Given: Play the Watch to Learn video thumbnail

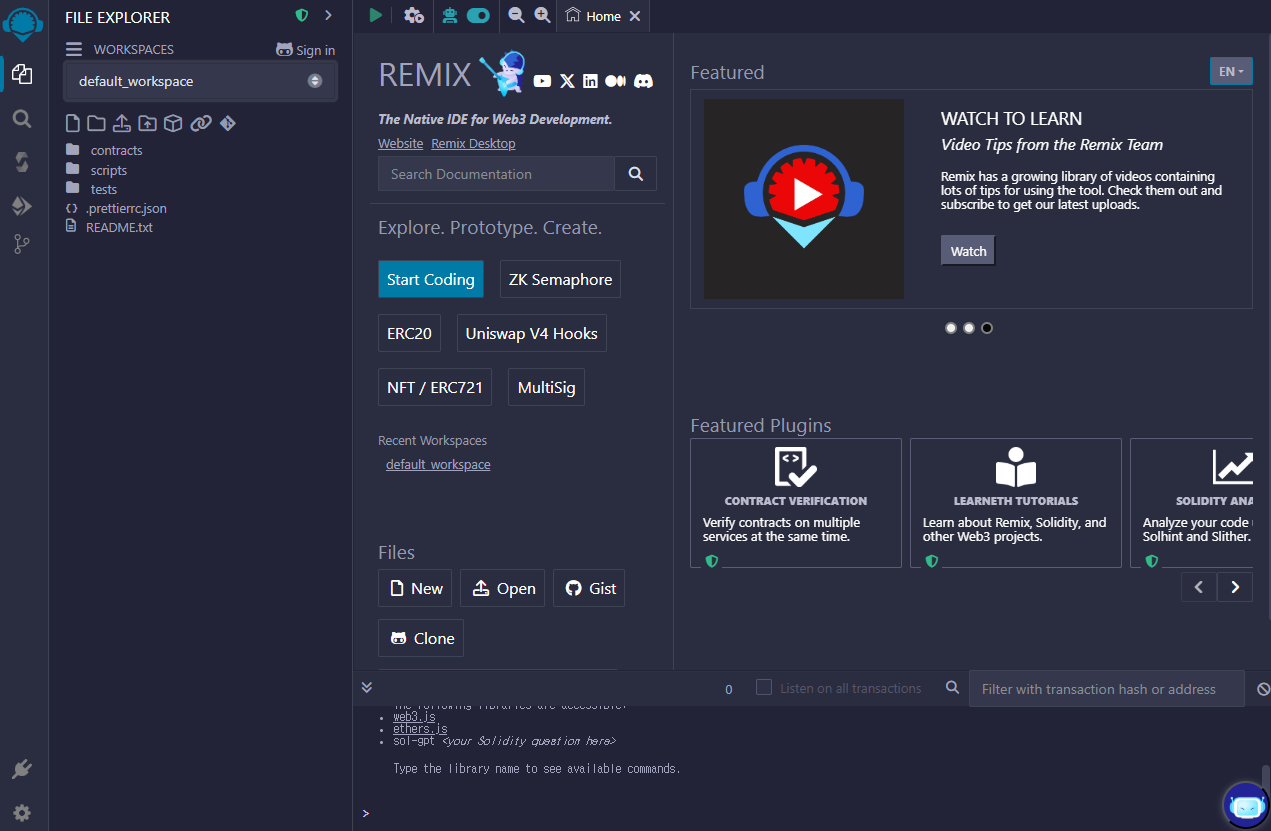Looking at the screenshot, I should [804, 198].
